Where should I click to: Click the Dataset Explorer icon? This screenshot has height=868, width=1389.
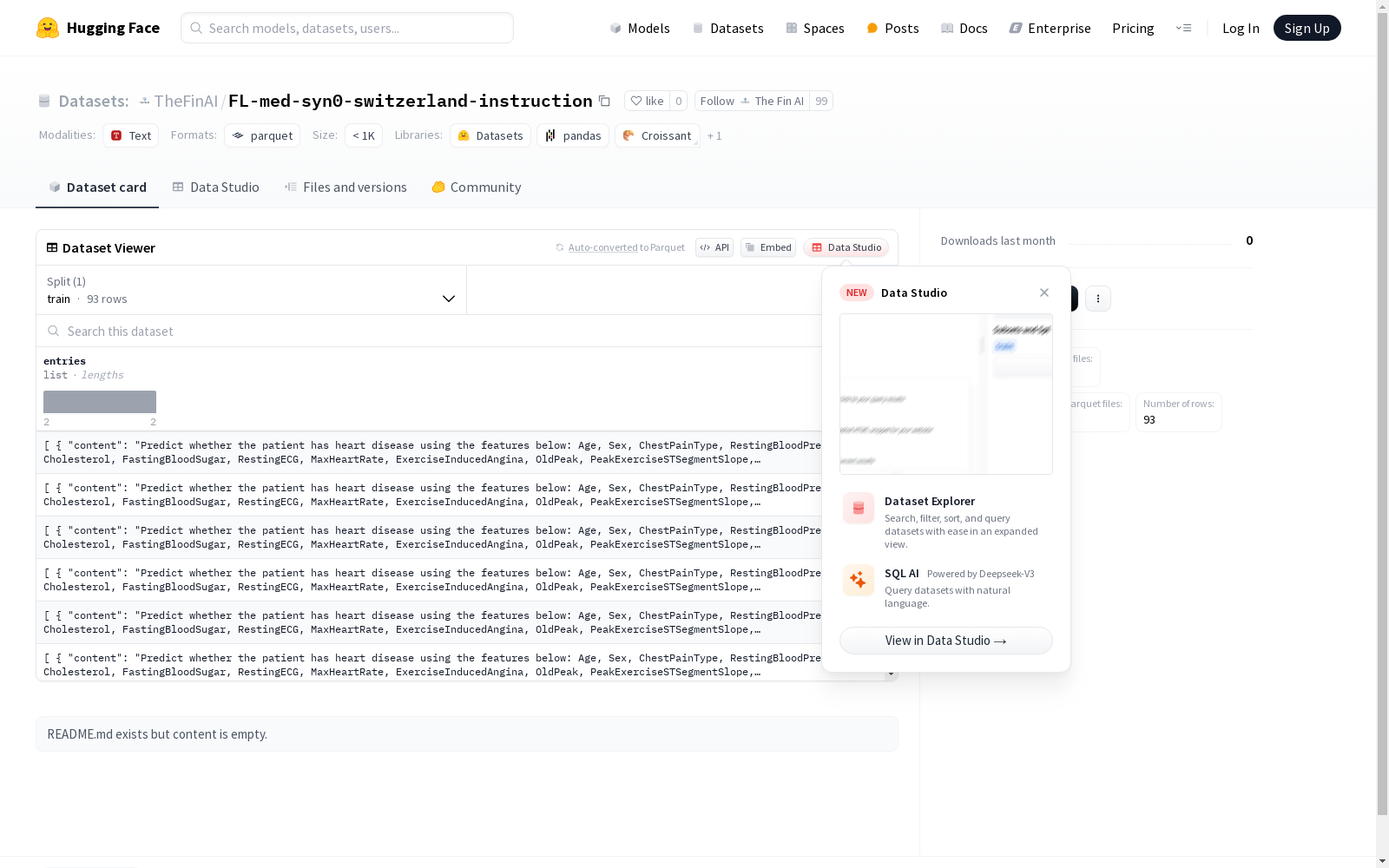859,508
